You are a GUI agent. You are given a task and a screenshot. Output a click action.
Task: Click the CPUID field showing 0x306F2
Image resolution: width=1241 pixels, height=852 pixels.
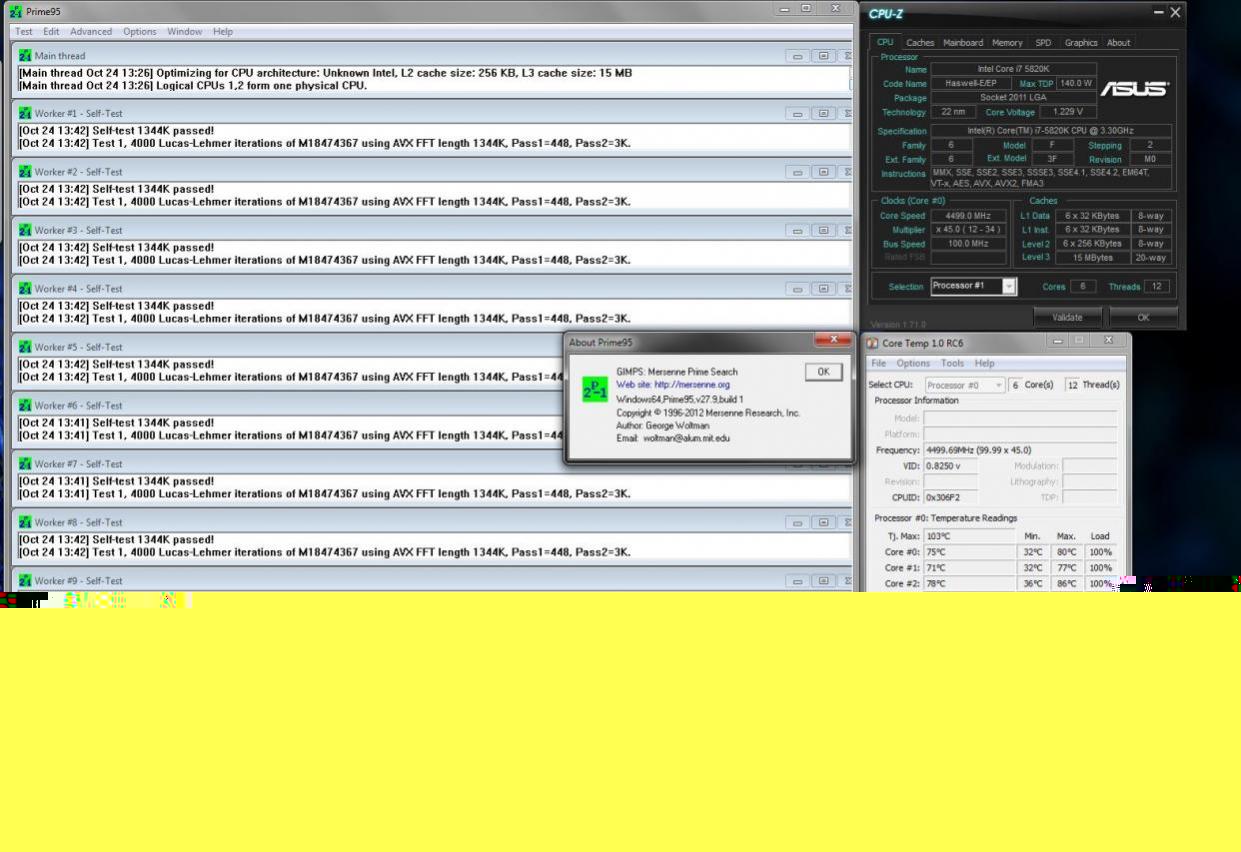[x=950, y=497]
